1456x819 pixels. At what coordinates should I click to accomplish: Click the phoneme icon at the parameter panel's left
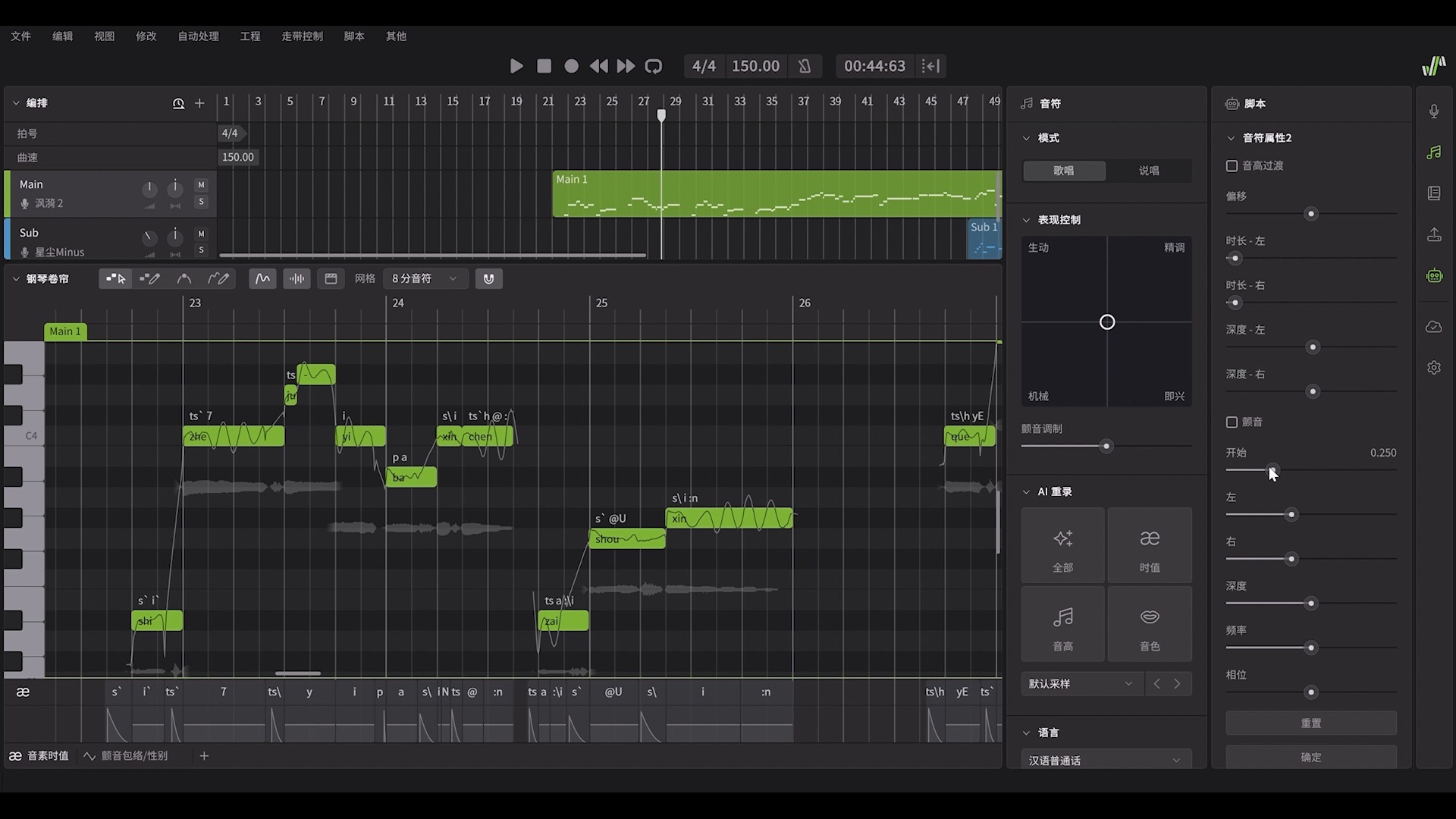click(x=23, y=692)
